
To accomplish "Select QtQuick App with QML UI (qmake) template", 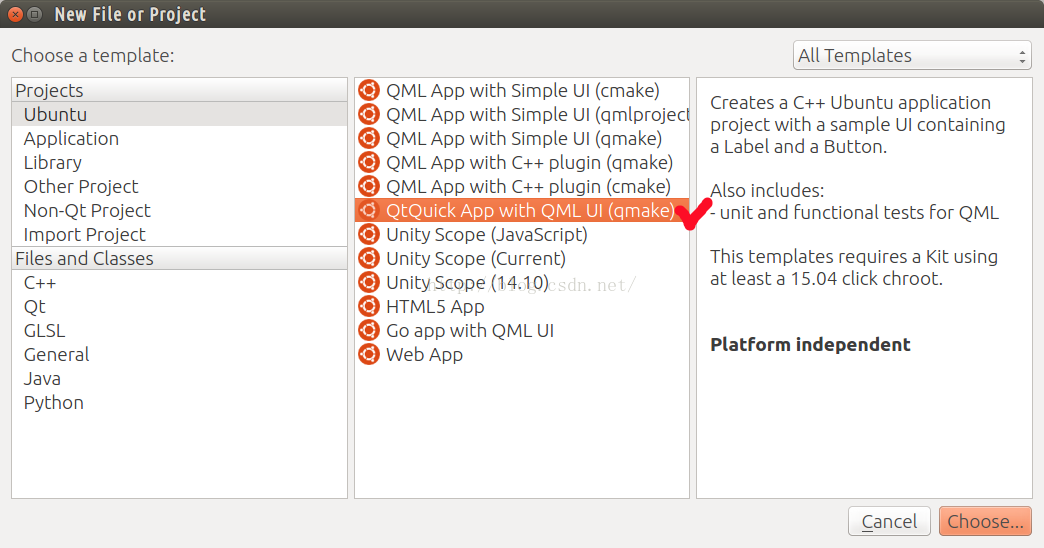I will [522, 210].
